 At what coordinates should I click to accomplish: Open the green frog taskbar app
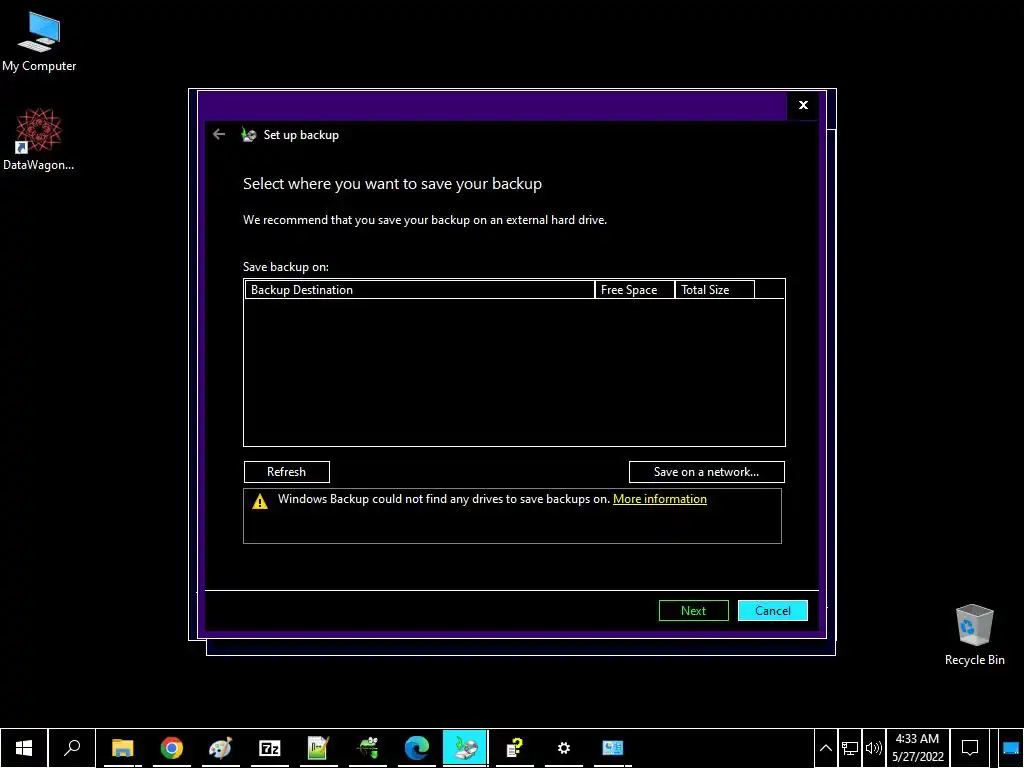(x=368, y=748)
